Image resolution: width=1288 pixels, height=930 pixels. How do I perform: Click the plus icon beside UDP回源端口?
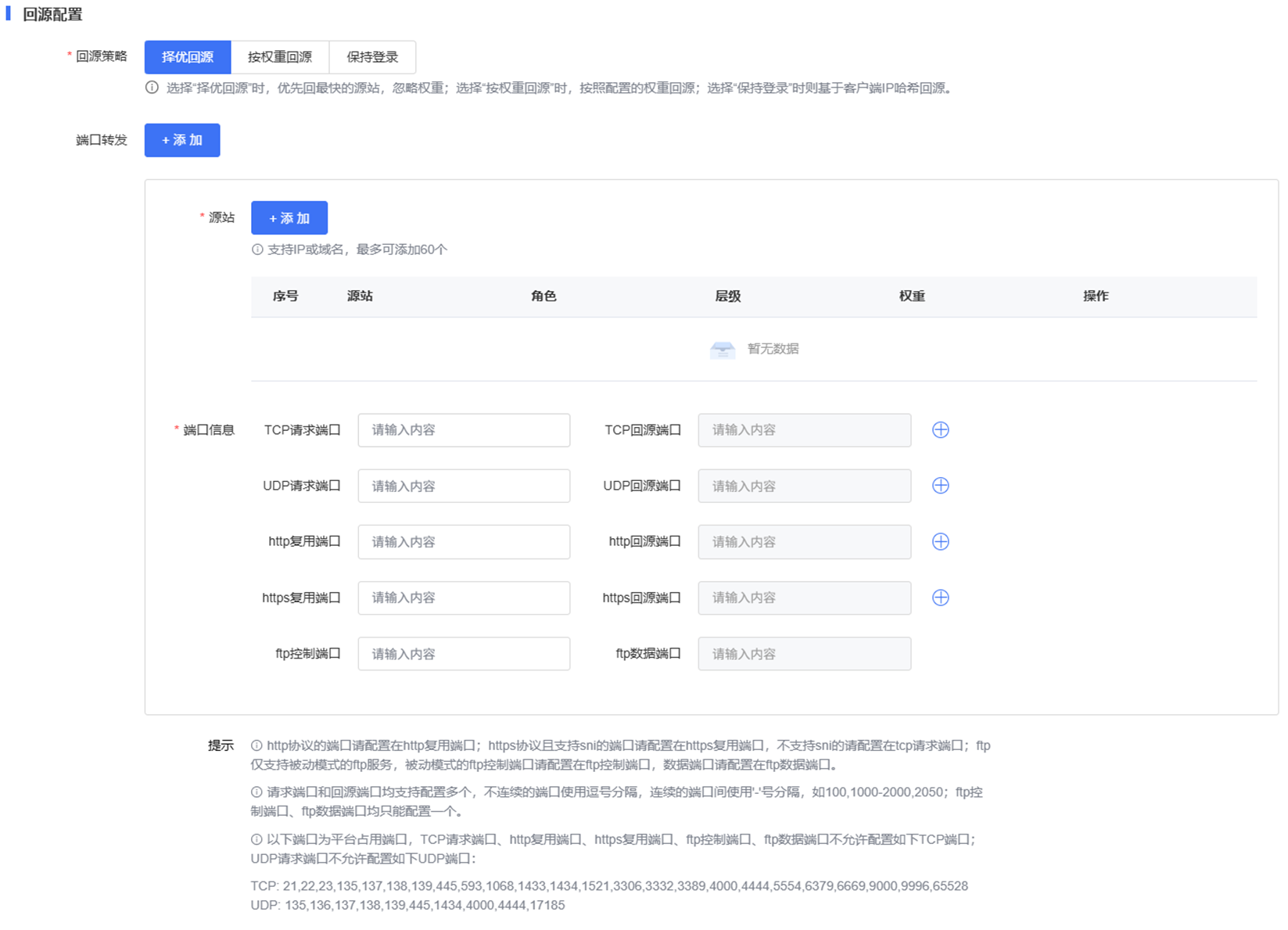pos(940,486)
